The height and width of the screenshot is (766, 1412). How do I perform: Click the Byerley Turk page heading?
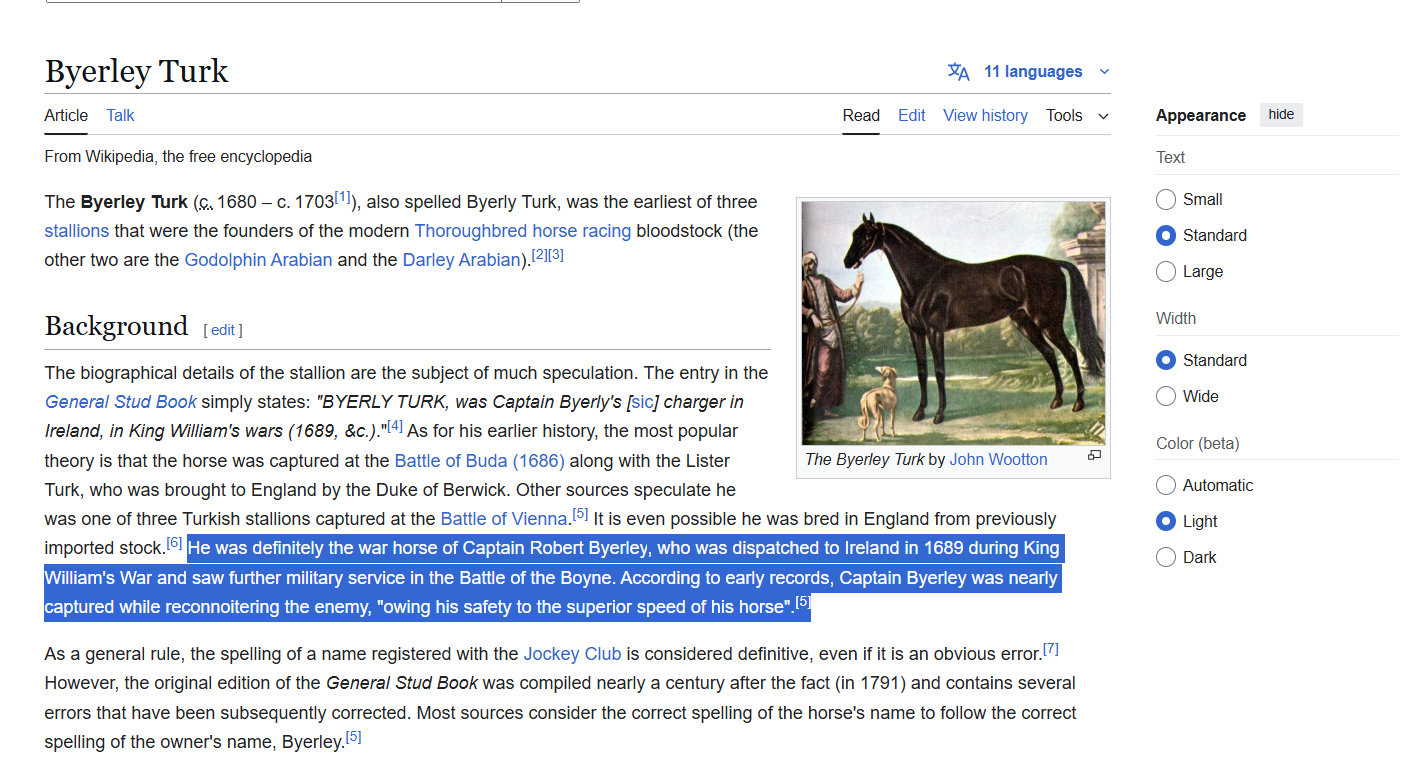pyautogui.click(x=137, y=71)
